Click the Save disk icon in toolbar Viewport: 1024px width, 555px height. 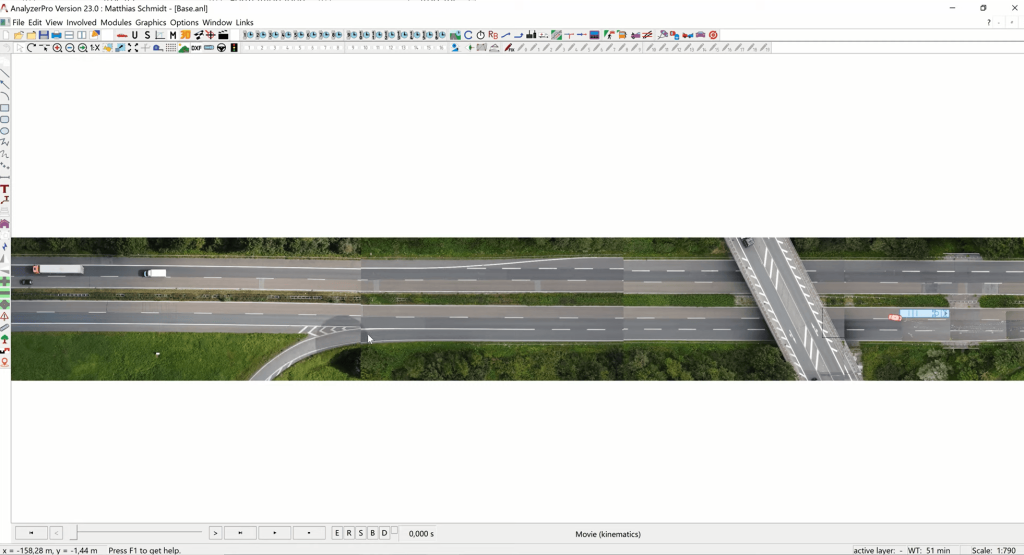click(44, 35)
